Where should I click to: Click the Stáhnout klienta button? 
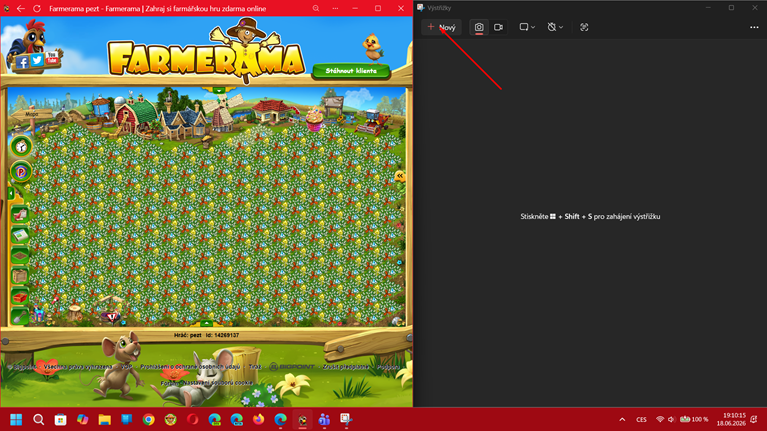click(351, 71)
